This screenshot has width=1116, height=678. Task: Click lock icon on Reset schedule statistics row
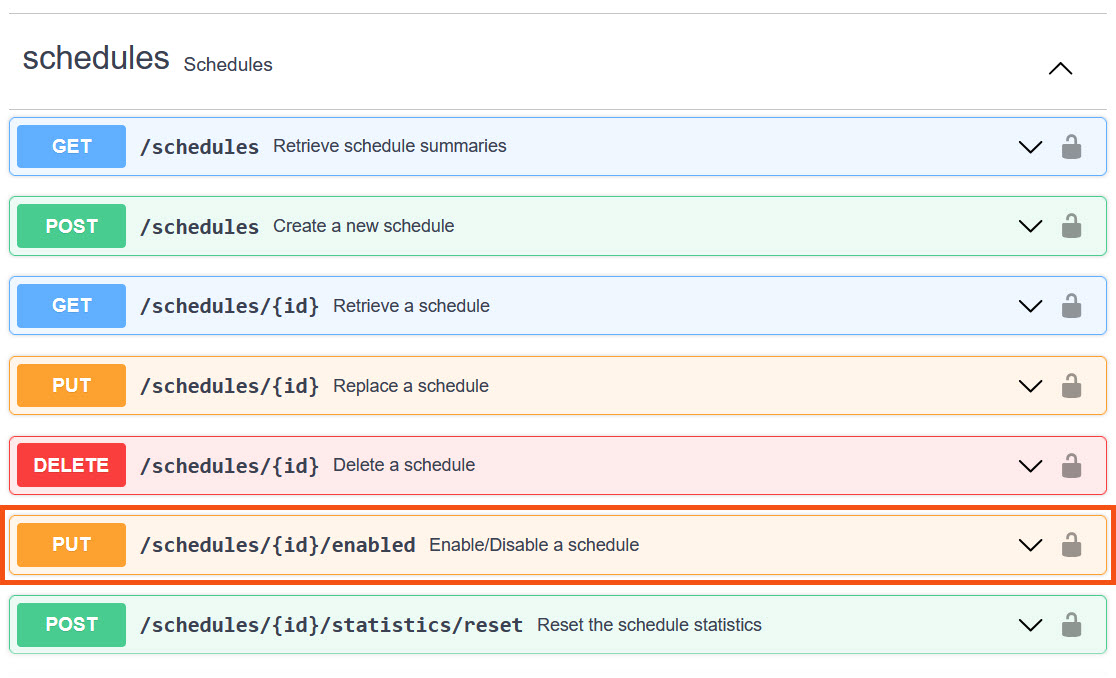tap(1071, 625)
